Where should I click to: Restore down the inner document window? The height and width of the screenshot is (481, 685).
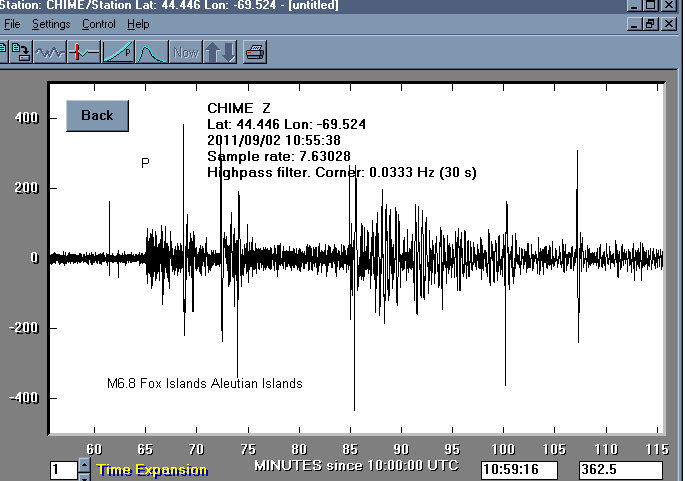(x=650, y=24)
